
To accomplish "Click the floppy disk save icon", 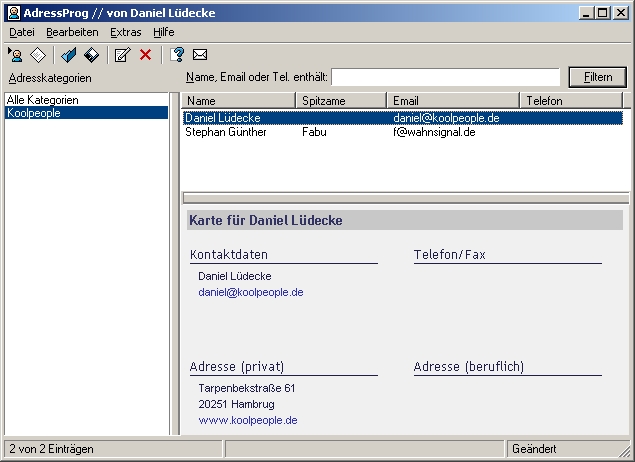I will (x=91, y=55).
